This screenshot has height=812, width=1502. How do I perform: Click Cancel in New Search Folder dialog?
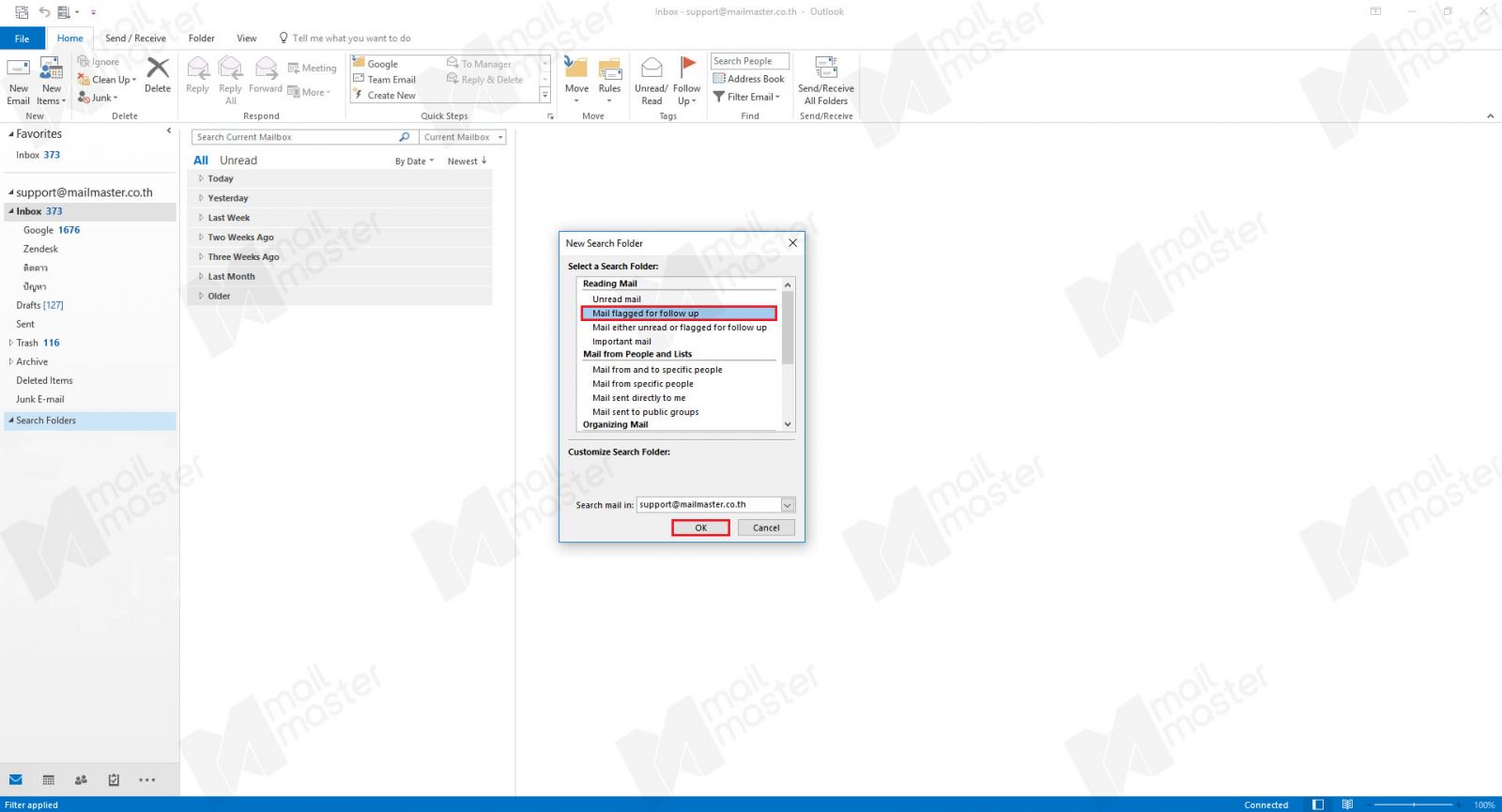[766, 528]
